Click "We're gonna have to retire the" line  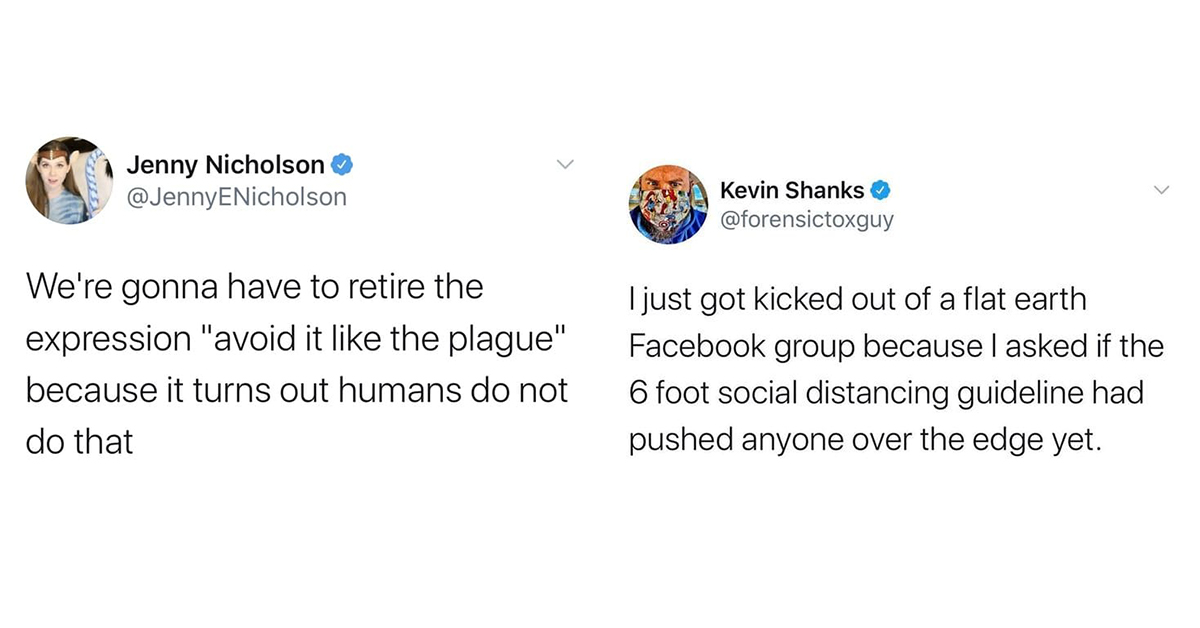[254, 288]
